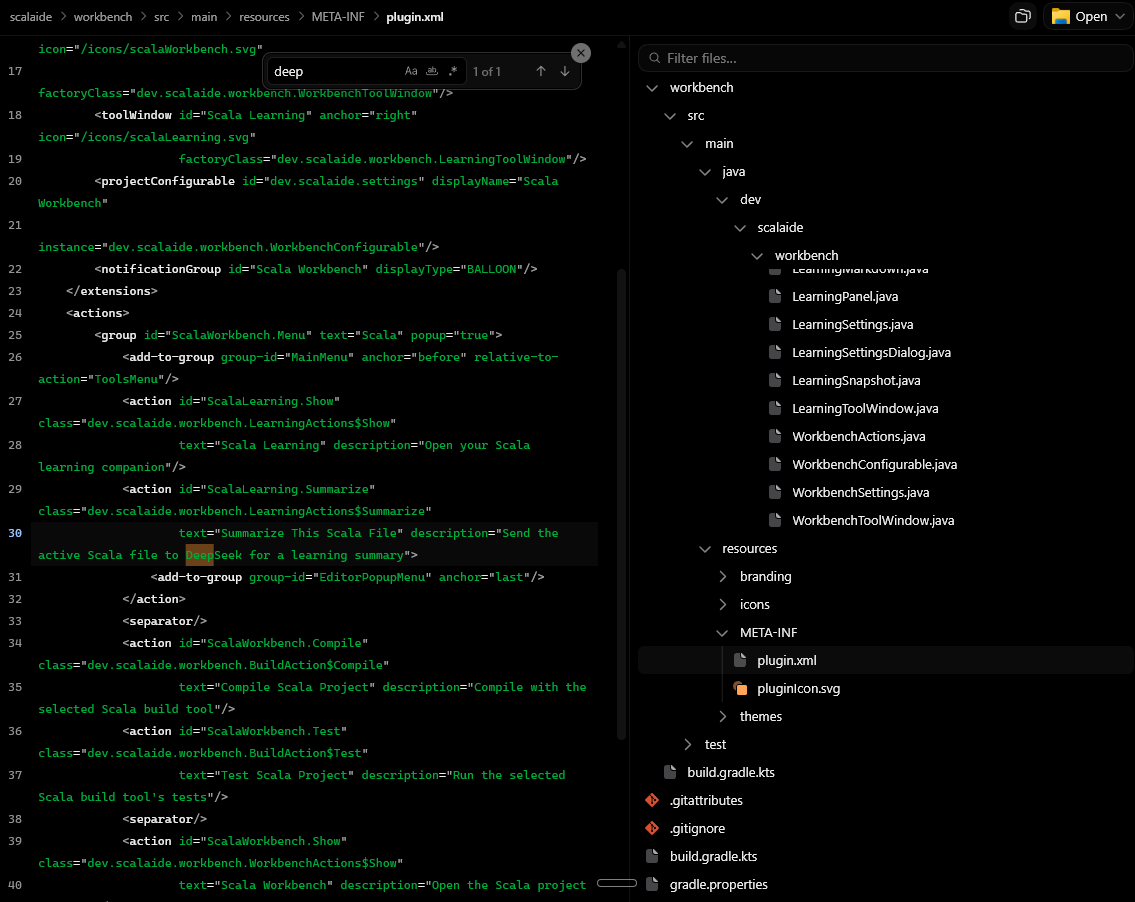Expand the icons folder

coord(722,604)
